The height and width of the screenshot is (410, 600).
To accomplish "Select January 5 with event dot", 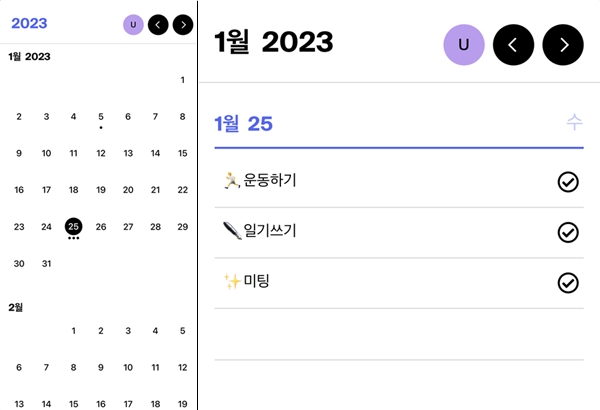I will (x=101, y=117).
